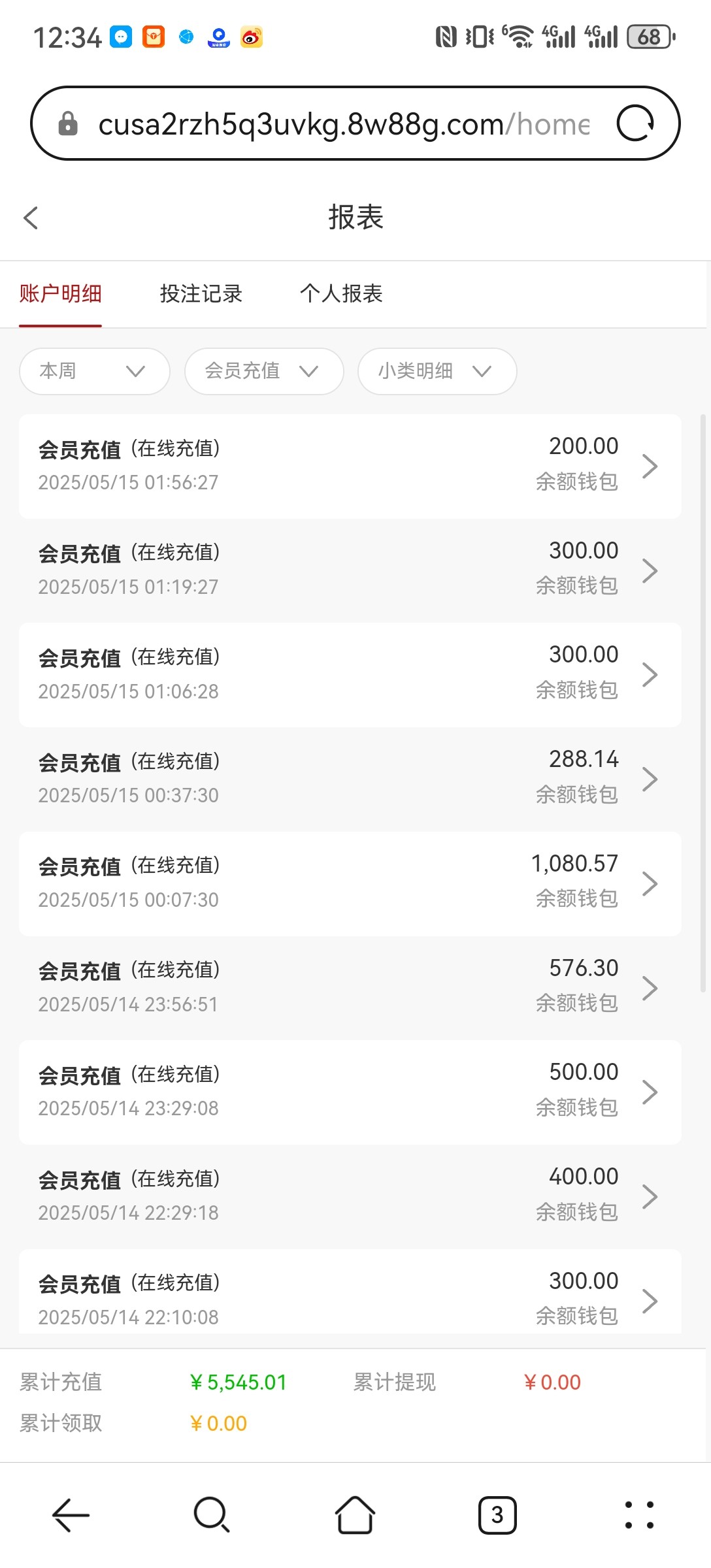Image resolution: width=711 pixels, height=1568 pixels.
Task: Open the 288.14 recharge entry
Action: pos(350,779)
